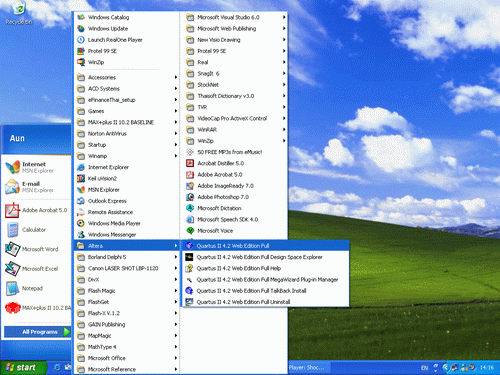Open the Canon LASER SHOT LBP-1120 folder
Viewport: 500px width, 375px height.
127,268
